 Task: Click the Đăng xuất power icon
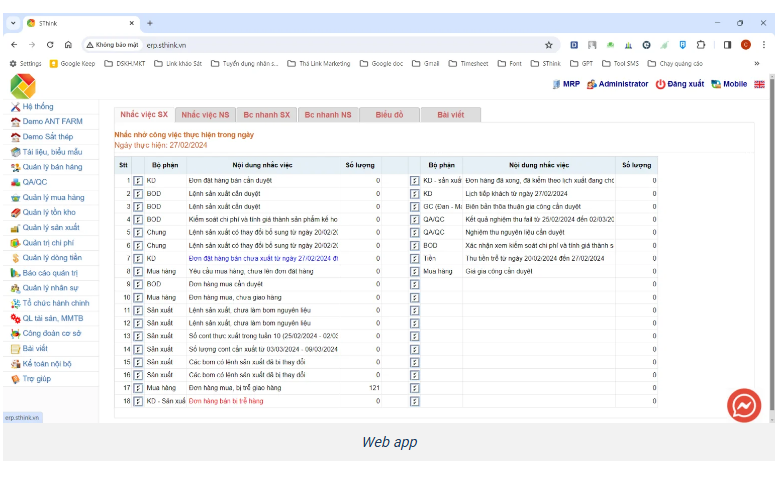660,85
